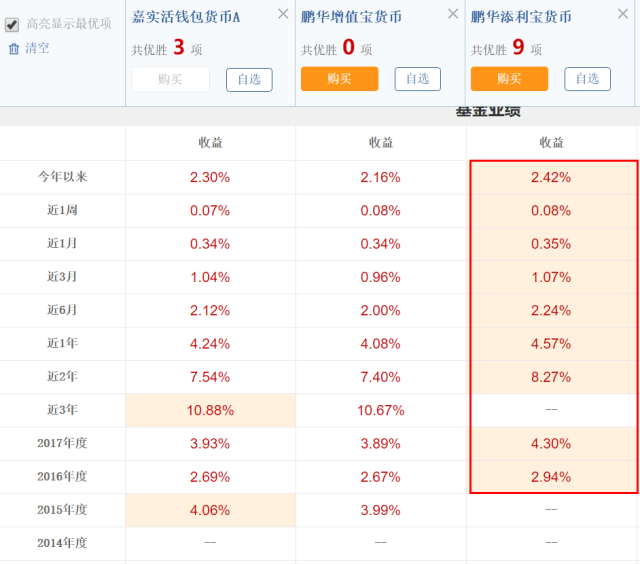Screen dimensions: 640x564
Task: Select the 今年以来 row label
Action: (62, 177)
